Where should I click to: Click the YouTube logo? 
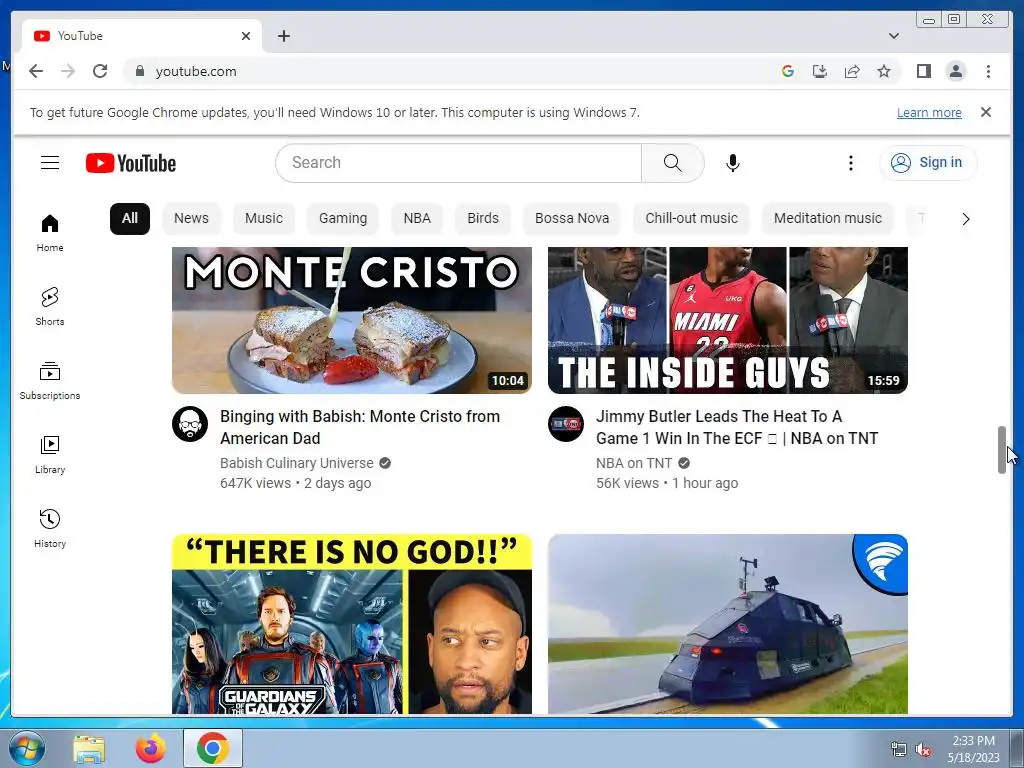[x=131, y=163]
